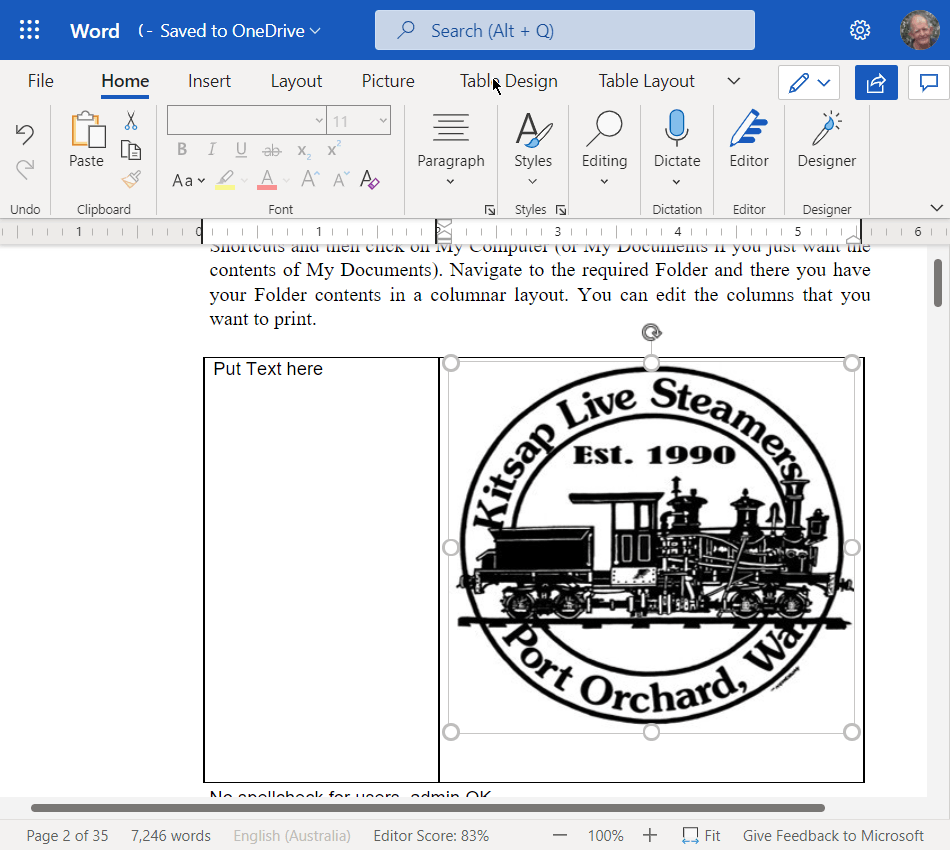Image resolution: width=950 pixels, height=850 pixels.
Task: Click the 100% zoom level
Action: click(x=605, y=835)
